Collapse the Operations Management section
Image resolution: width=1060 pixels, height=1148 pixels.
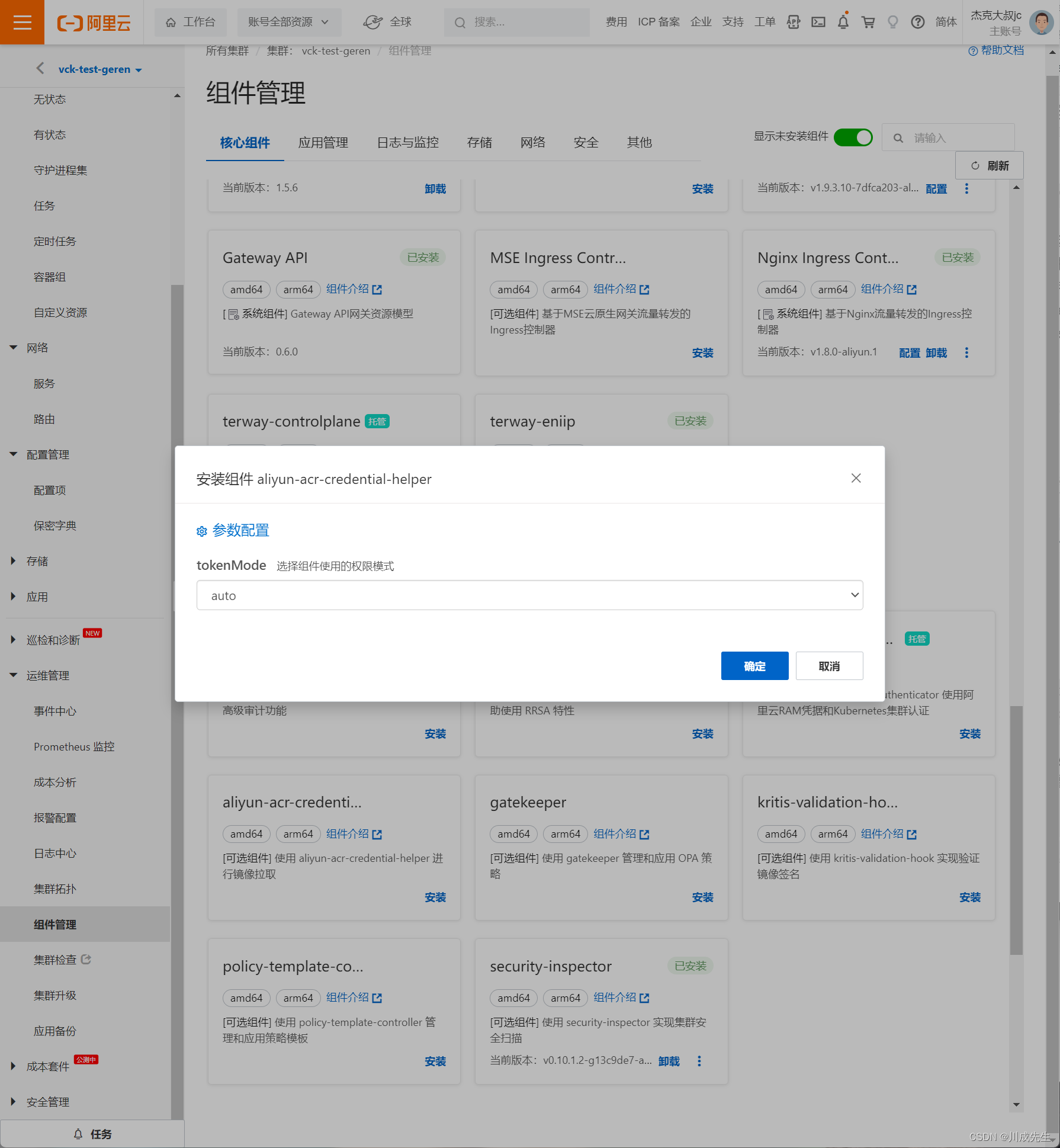click(13, 675)
